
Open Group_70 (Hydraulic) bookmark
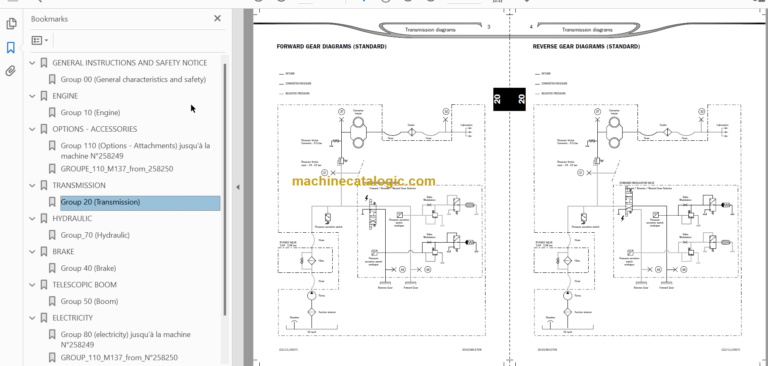pyautogui.click(x=95, y=235)
